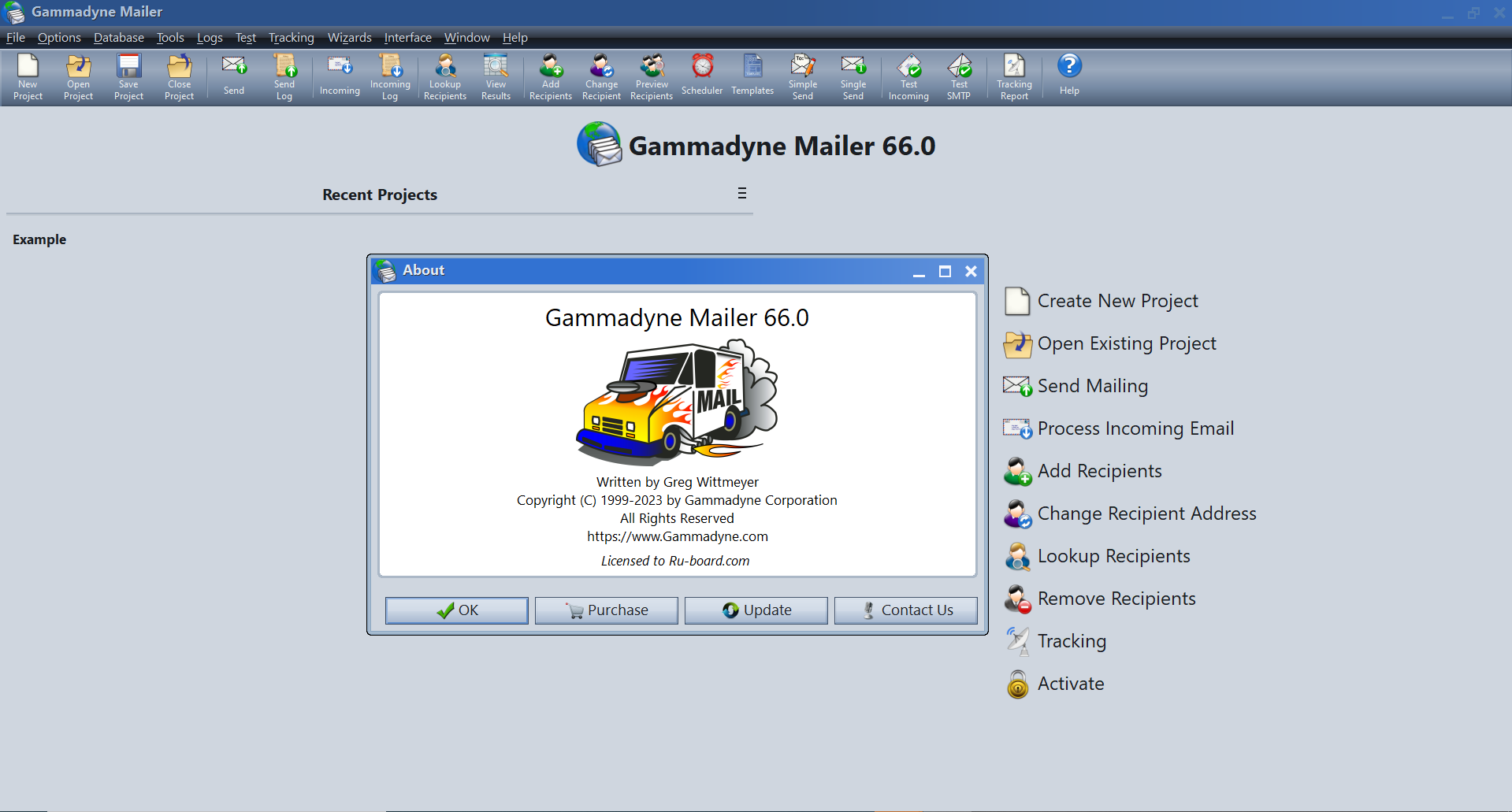The height and width of the screenshot is (812, 1512).
Task: Open the Tracking Report toolbar icon
Action: tap(1014, 76)
